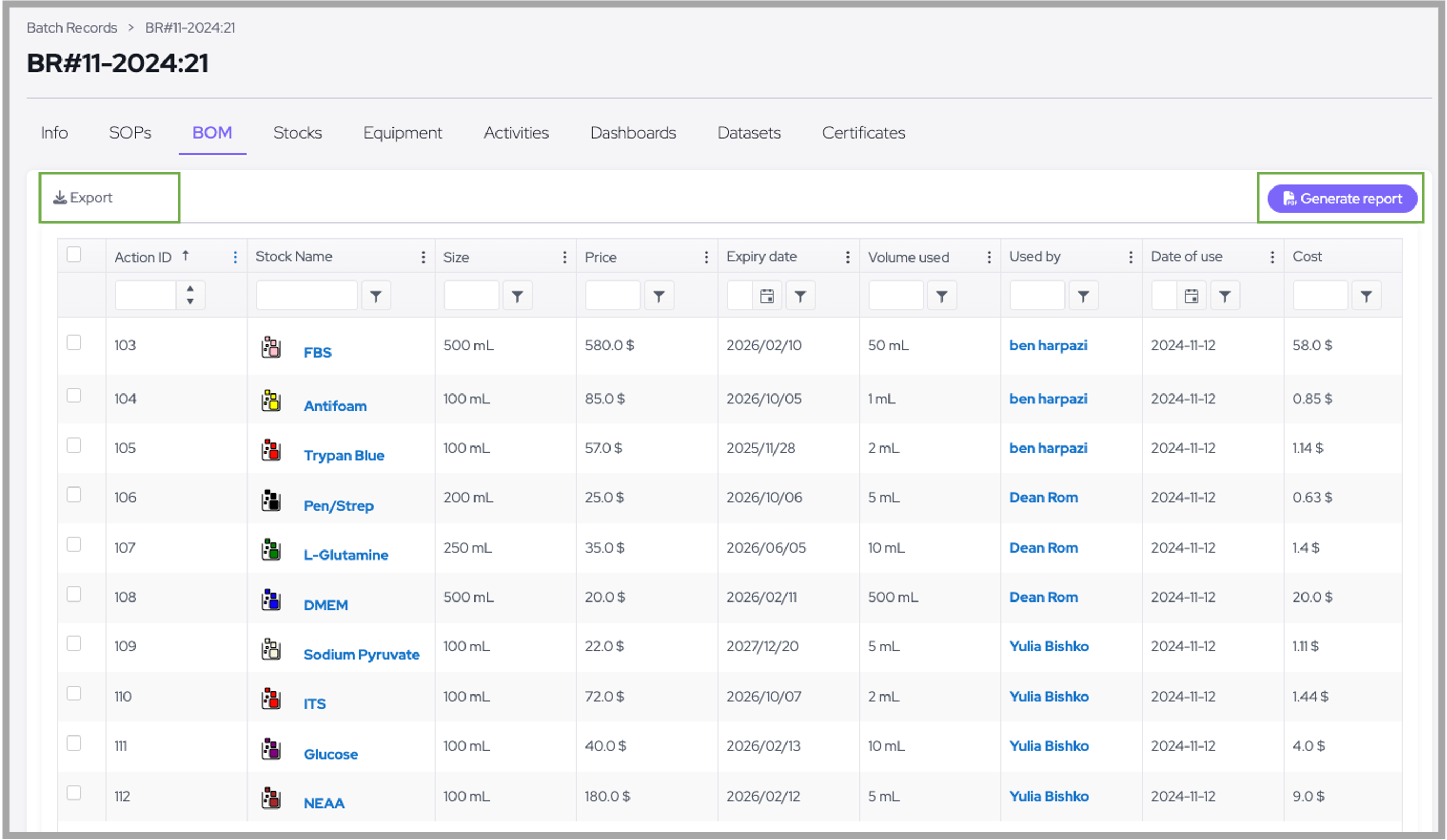Click the Price column filter icon
The height and width of the screenshot is (840, 1447).
point(659,296)
